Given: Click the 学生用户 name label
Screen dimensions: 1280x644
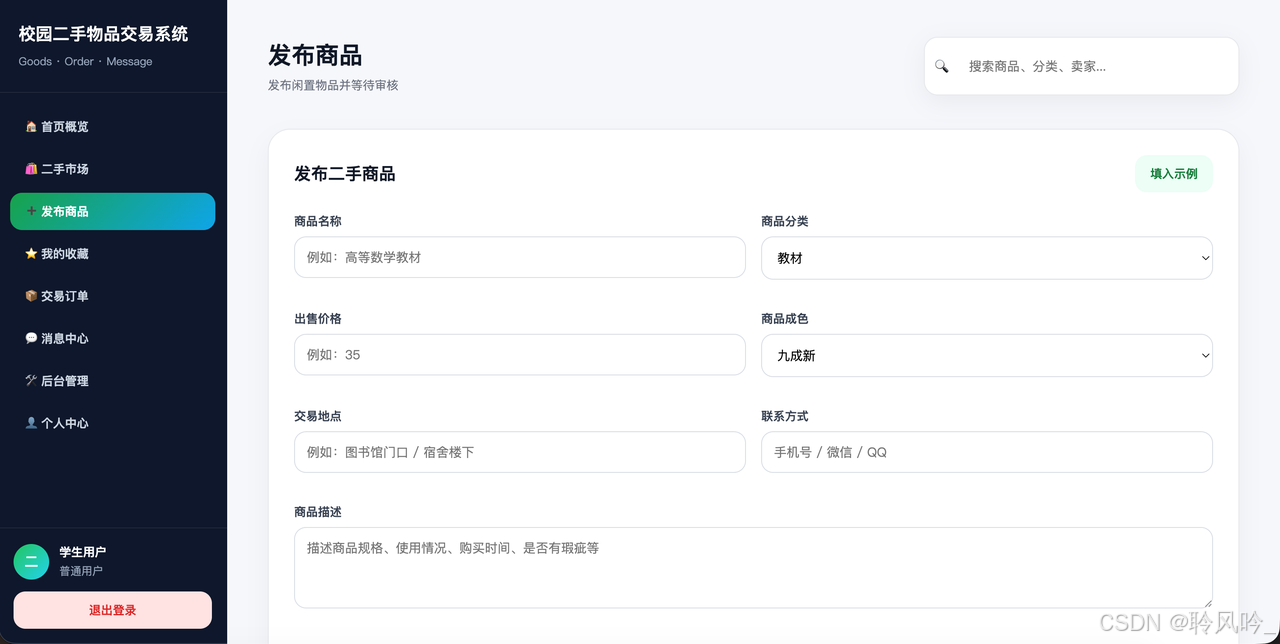Looking at the screenshot, I should (x=82, y=552).
